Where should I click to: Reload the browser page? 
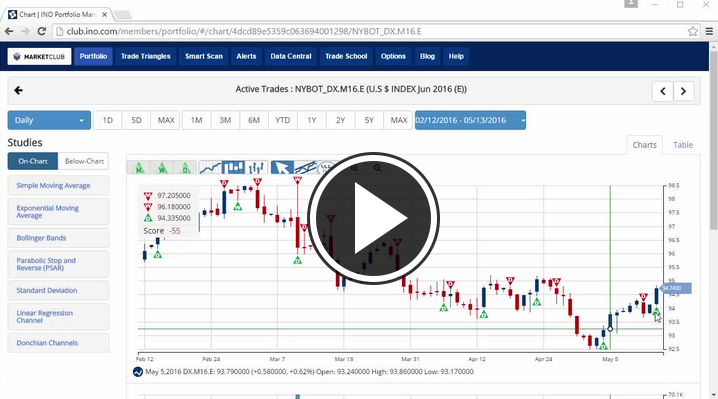[x=42, y=31]
